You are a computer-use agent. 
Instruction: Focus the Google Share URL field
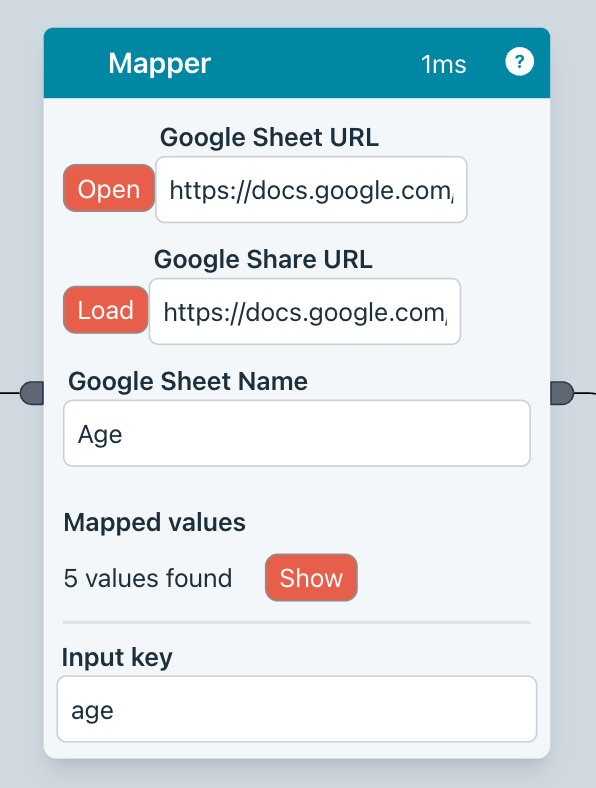click(x=305, y=312)
